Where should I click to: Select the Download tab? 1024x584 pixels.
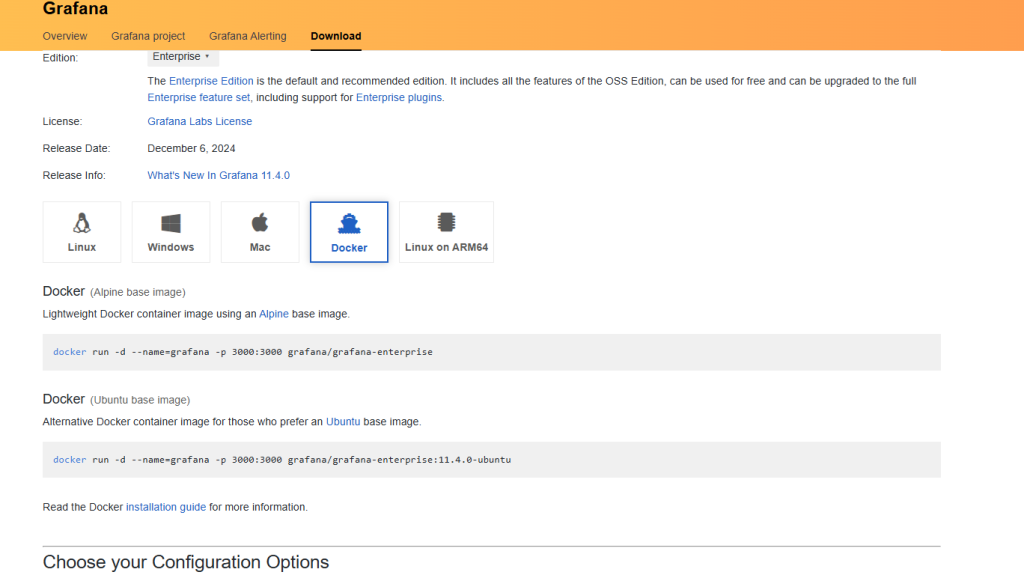pyautogui.click(x=336, y=36)
